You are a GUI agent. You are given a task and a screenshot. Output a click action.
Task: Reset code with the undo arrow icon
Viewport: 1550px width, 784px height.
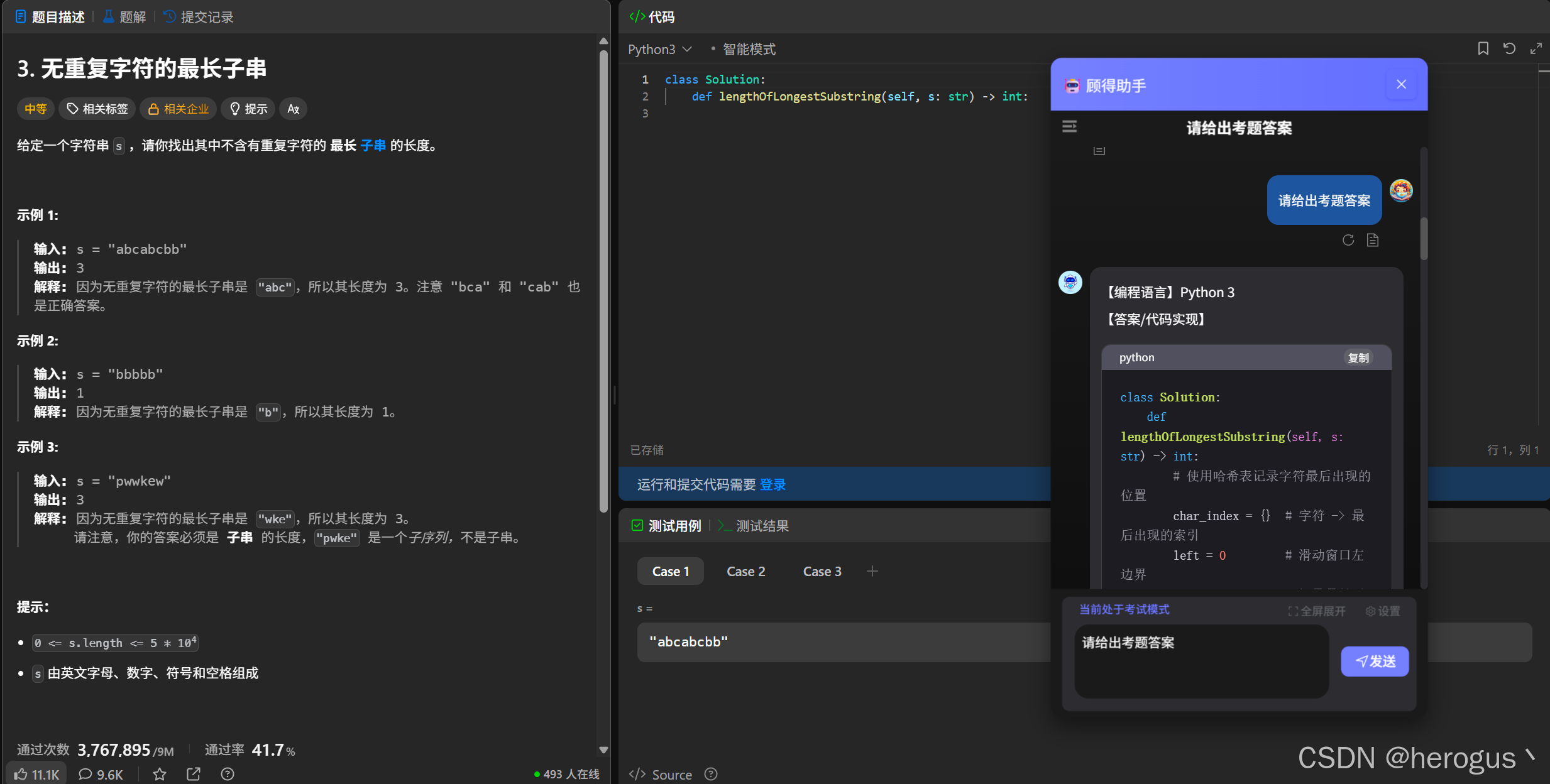(1509, 48)
